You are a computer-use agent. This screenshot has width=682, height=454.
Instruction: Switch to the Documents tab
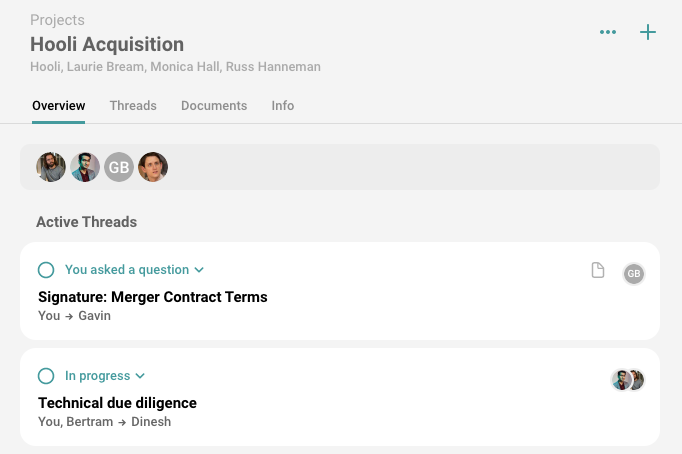click(x=214, y=106)
